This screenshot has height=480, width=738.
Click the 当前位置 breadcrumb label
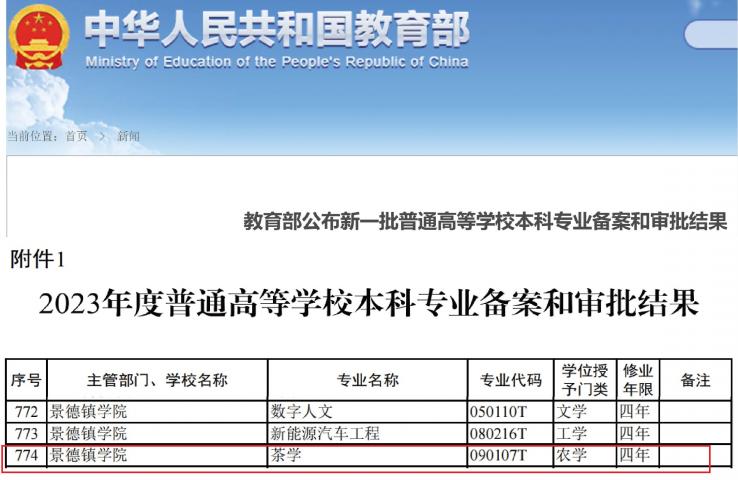point(32,136)
